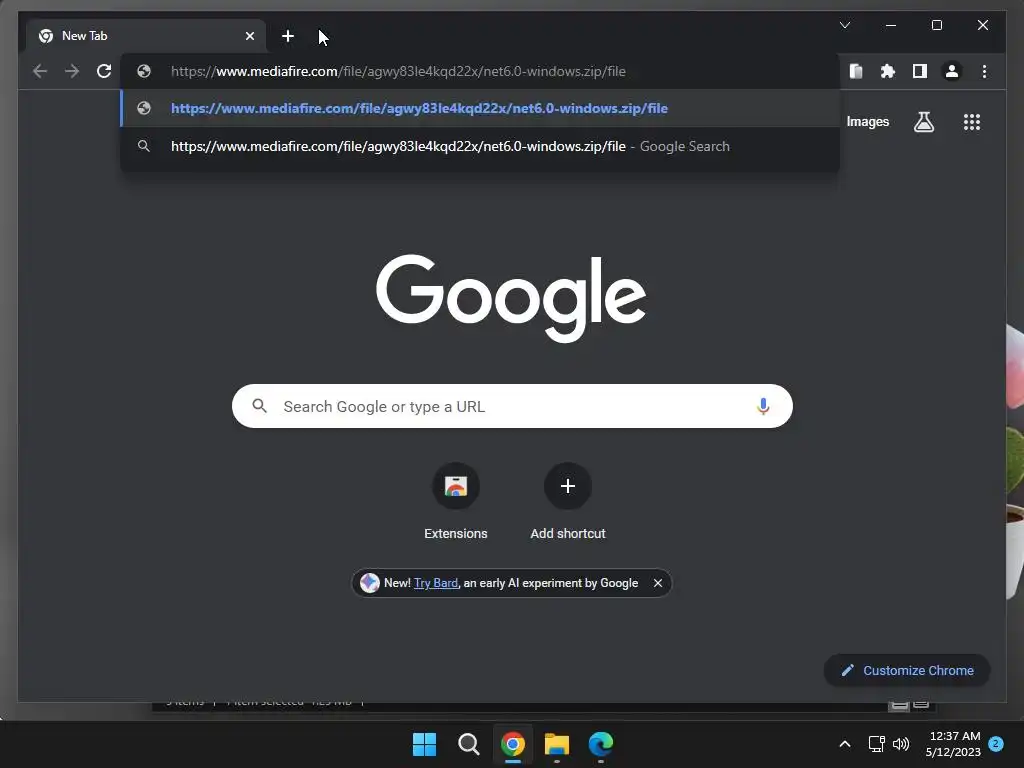Reload the current page
This screenshot has width=1024, height=768.
click(104, 71)
